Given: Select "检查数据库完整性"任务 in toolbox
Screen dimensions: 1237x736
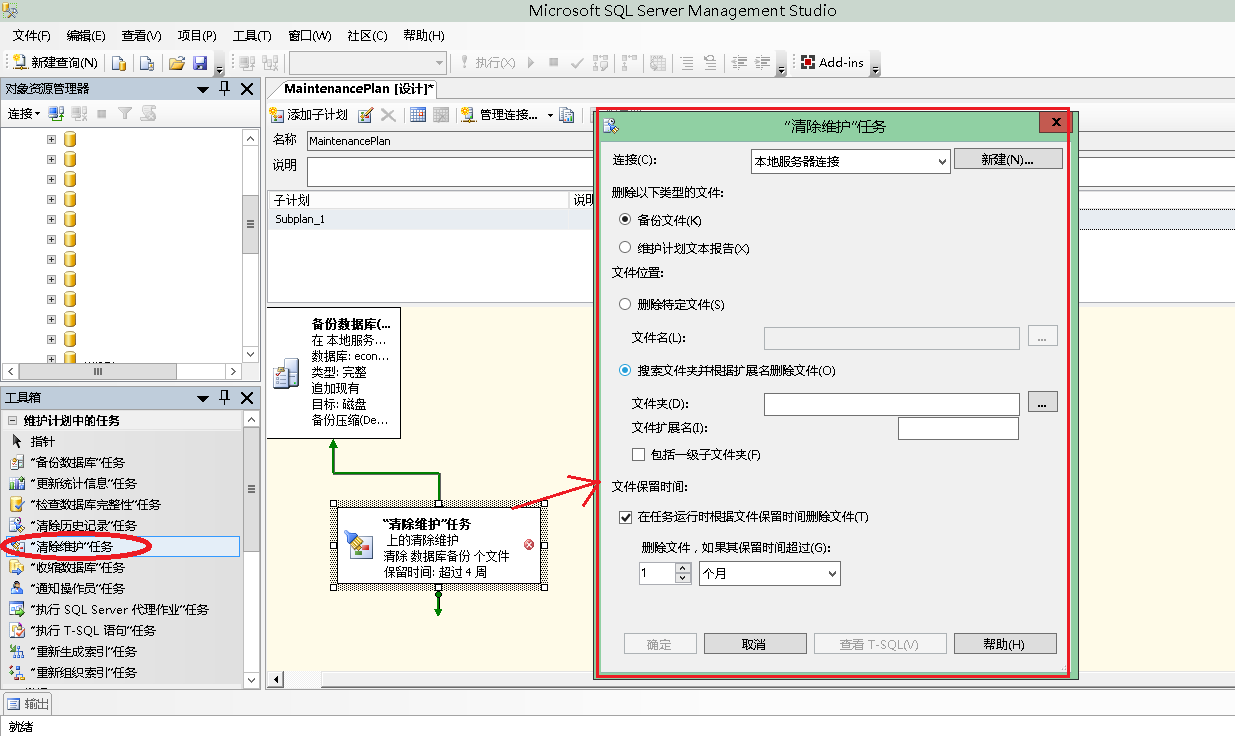Looking at the screenshot, I should (x=96, y=504).
